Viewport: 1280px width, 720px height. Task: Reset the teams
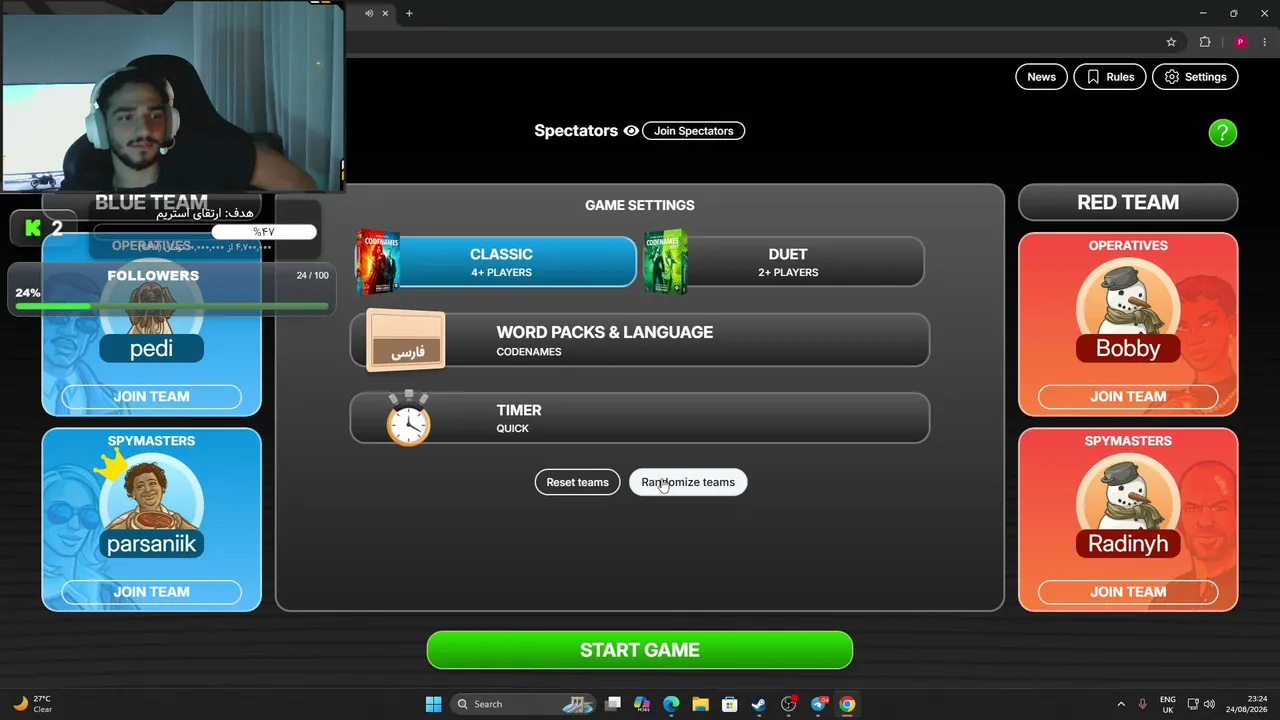tap(577, 482)
